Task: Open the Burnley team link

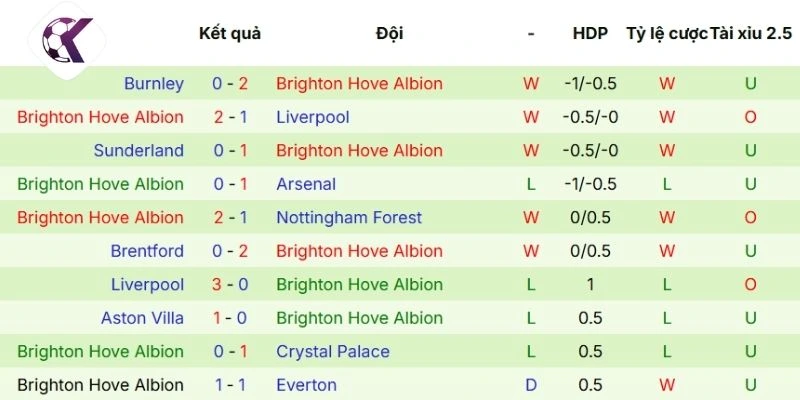Action: 154,84
